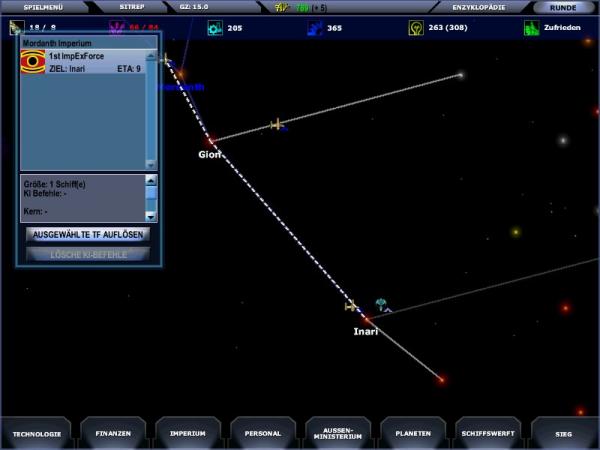Open the Personal screen
This screenshot has height=450, width=600.
pyautogui.click(x=263, y=433)
